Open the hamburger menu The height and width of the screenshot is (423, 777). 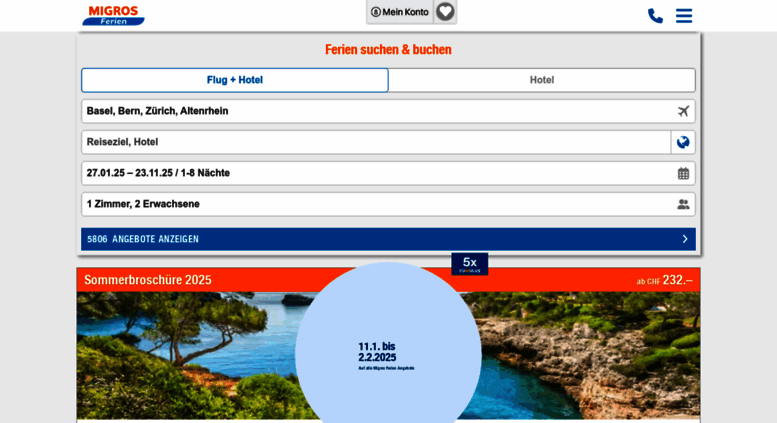point(684,16)
